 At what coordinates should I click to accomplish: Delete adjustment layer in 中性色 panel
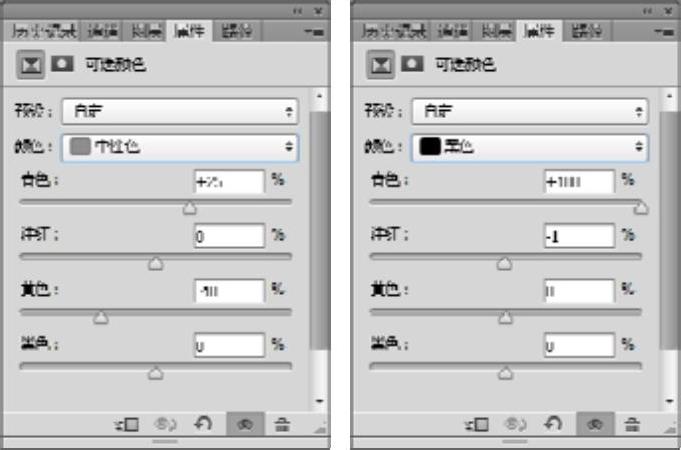pos(282,424)
